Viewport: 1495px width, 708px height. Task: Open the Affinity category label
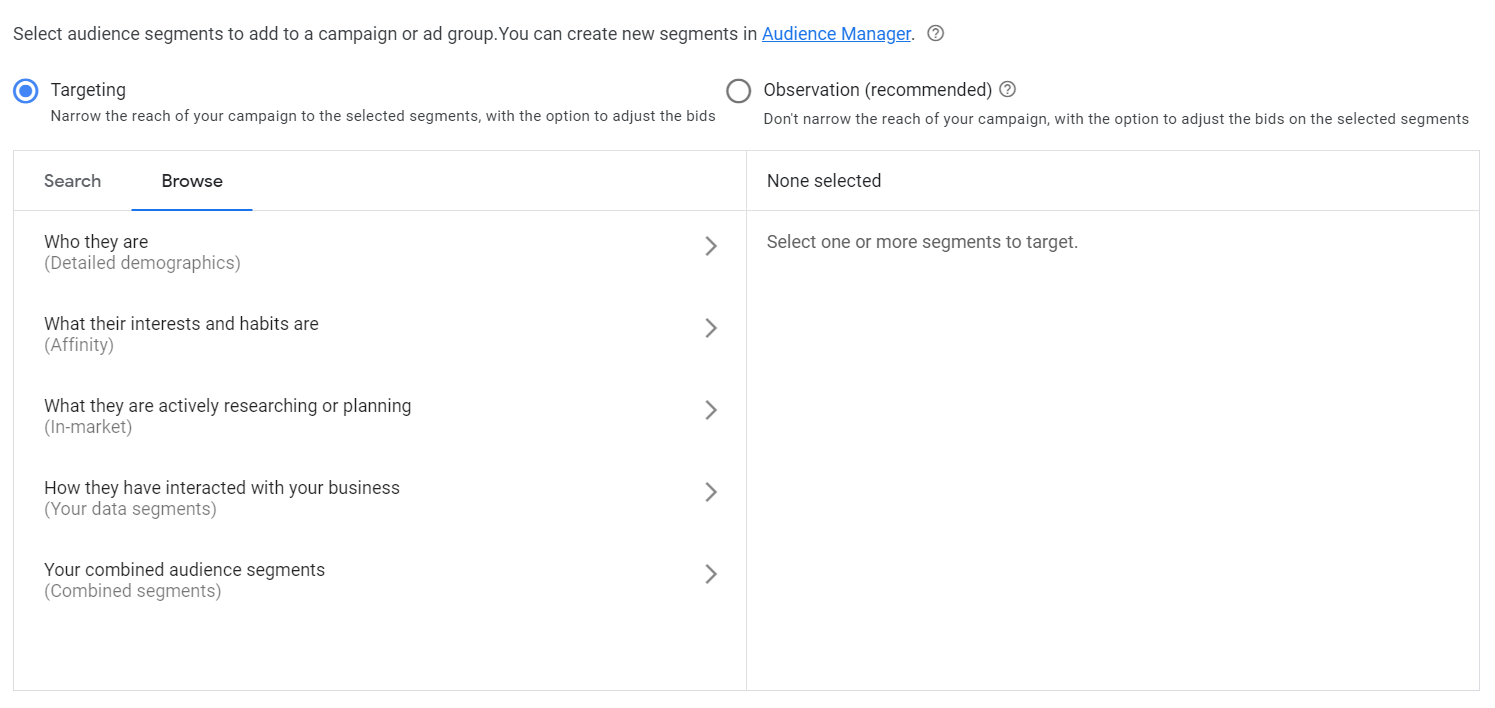pyautogui.click(x=79, y=345)
